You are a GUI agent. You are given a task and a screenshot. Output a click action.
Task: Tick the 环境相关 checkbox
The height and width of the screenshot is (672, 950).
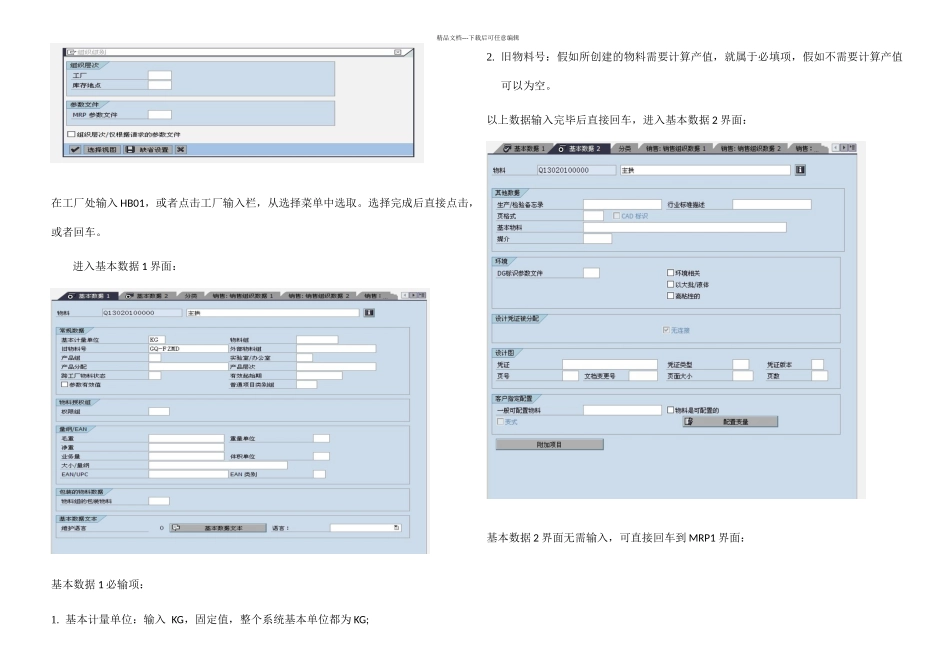pos(670,273)
